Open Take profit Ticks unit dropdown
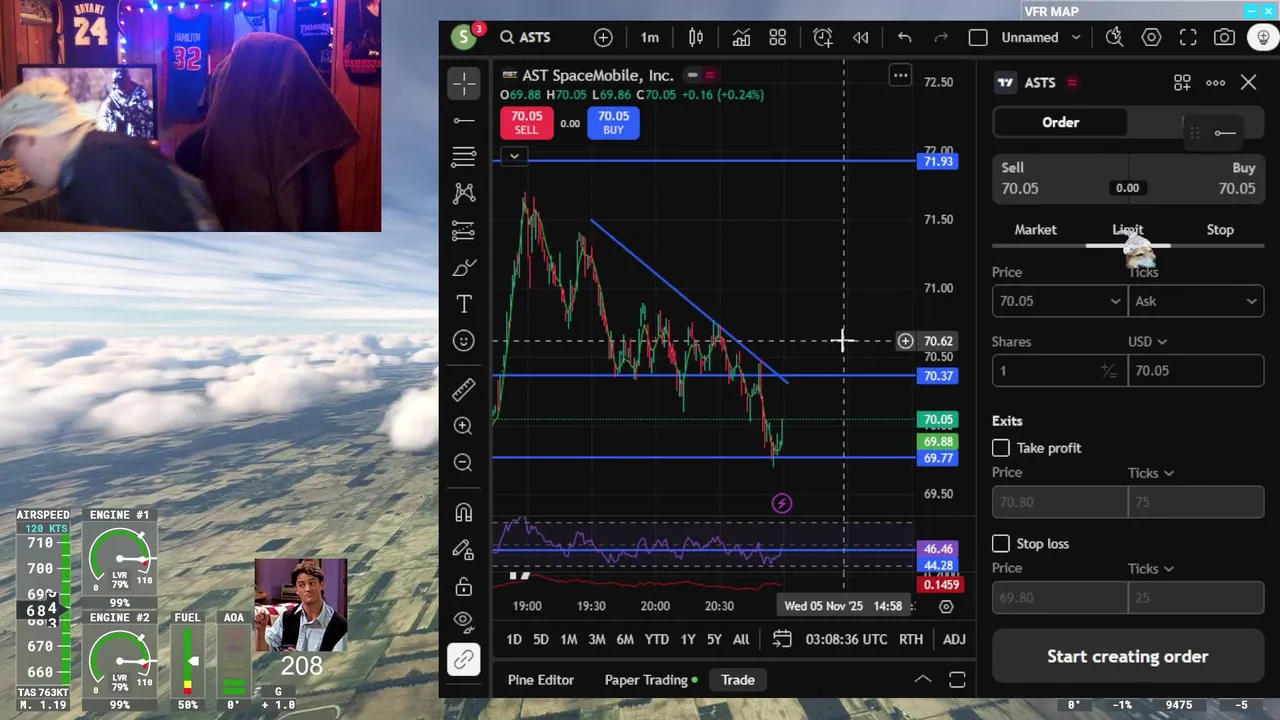This screenshot has height=720, width=1280. pyautogui.click(x=1151, y=472)
